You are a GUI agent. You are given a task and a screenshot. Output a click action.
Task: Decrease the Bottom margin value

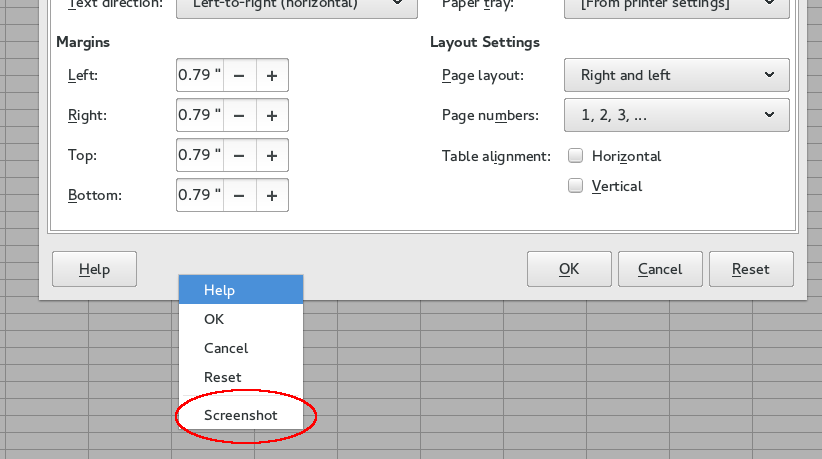pos(239,195)
